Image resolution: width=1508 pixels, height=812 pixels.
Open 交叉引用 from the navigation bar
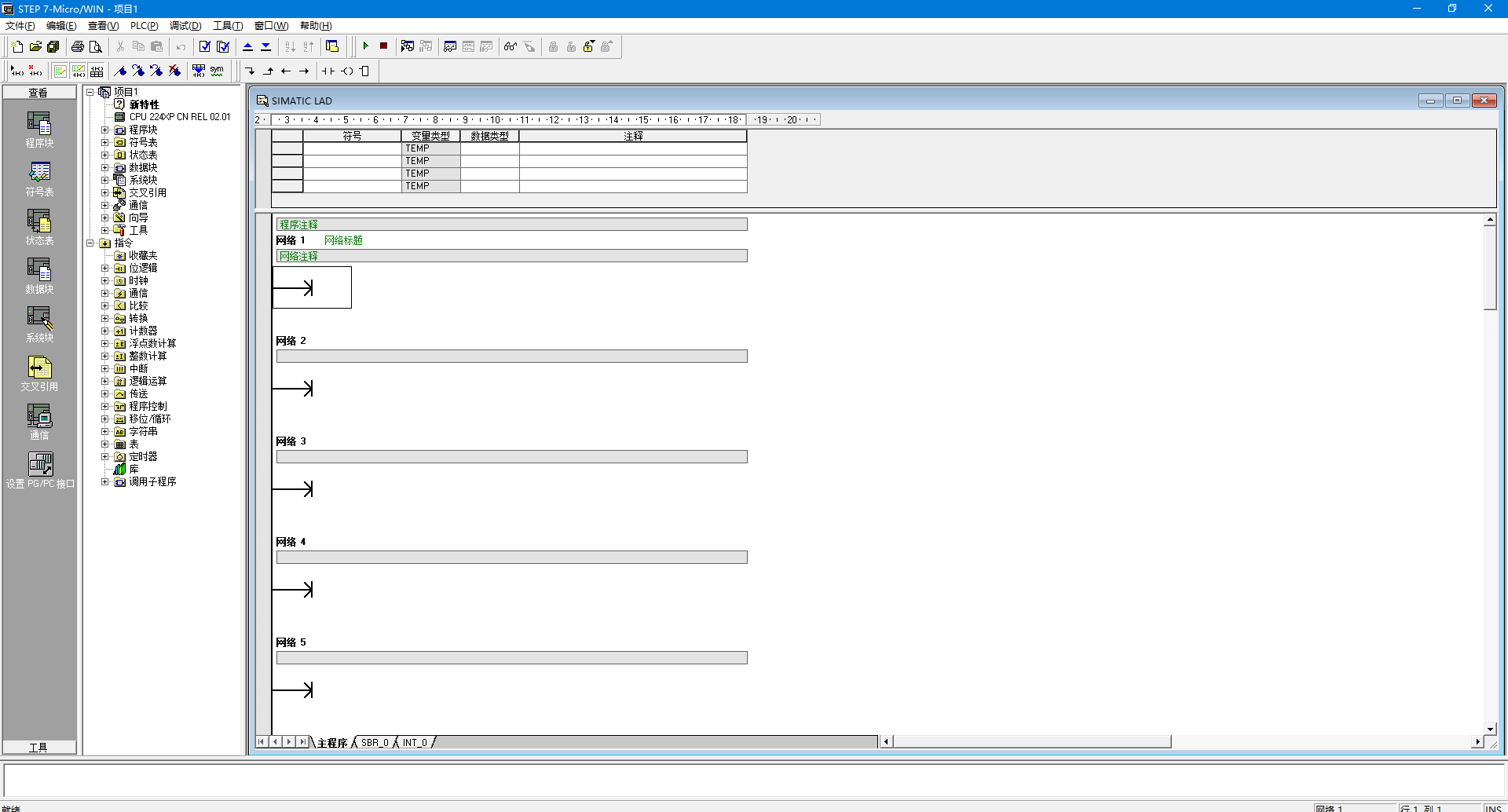click(x=38, y=371)
